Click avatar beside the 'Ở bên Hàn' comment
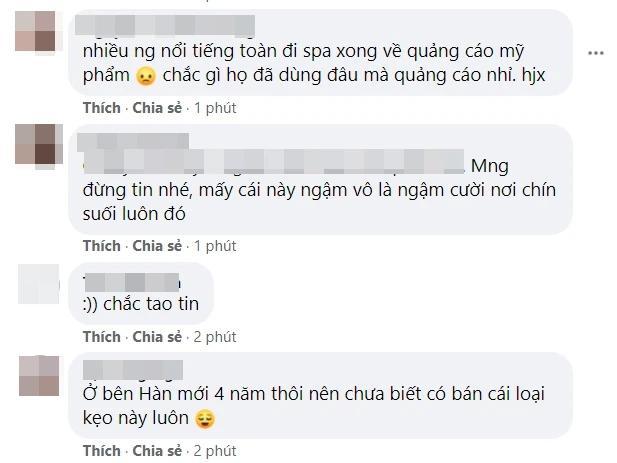Image resolution: width=617 pixels, height=463 pixels. (38, 374)
